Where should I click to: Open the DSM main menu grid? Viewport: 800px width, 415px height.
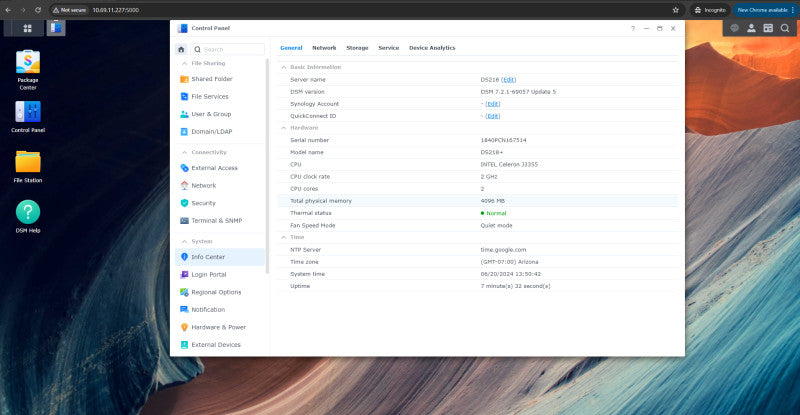coord(28,28)
